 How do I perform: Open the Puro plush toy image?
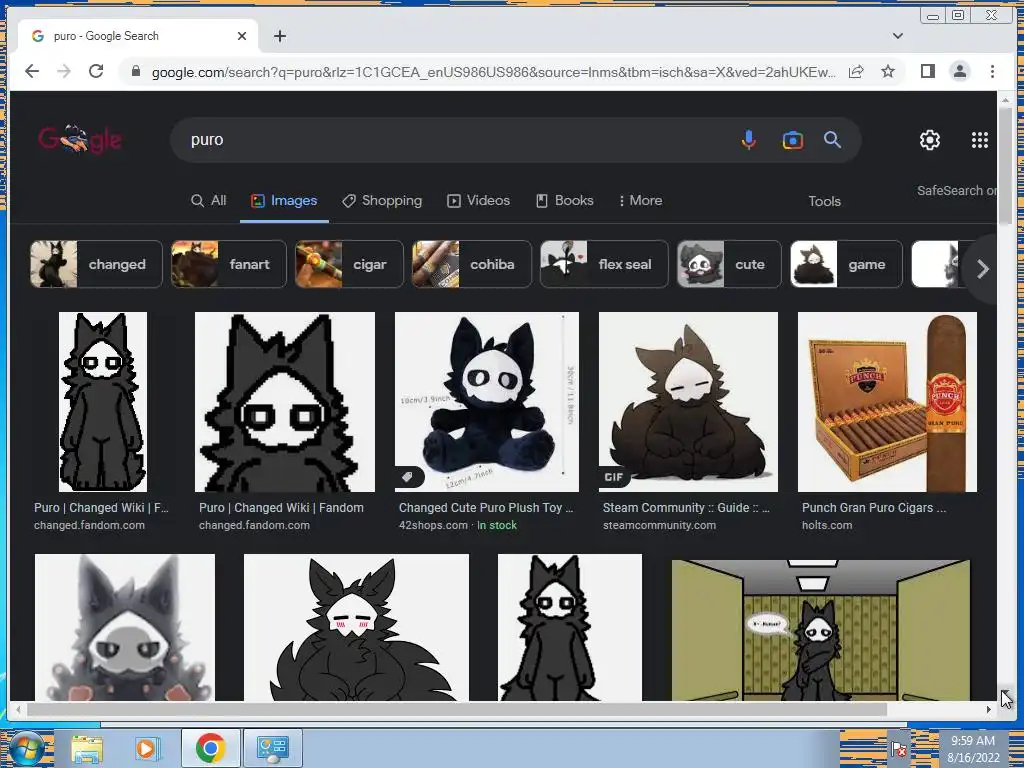coord(487,402)
